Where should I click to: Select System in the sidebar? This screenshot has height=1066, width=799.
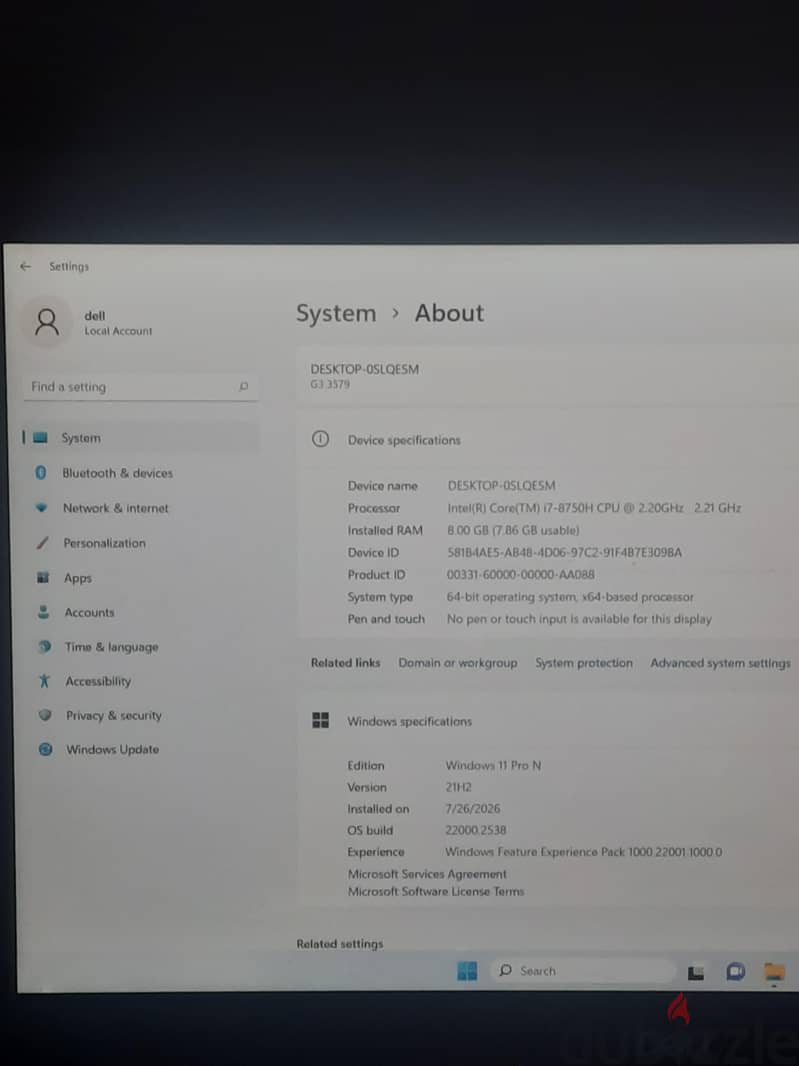click(x=140, y=438)
